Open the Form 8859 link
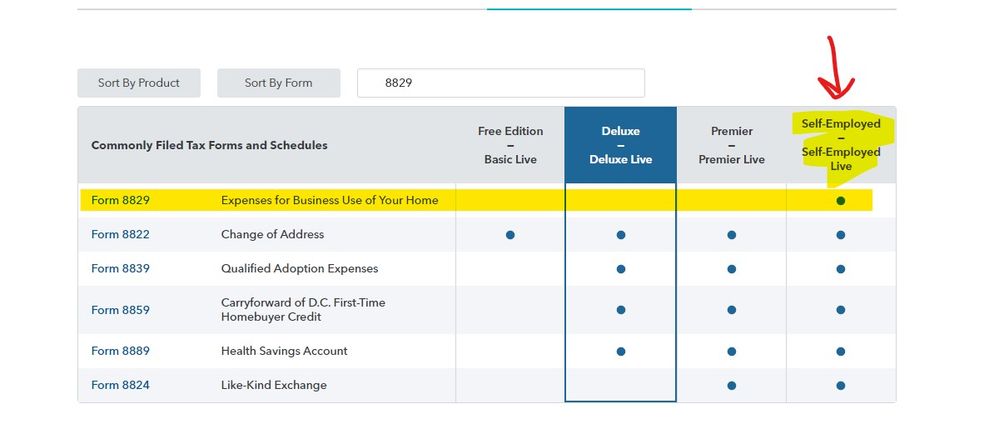This screenshot has width=999, height=435. [120, 310]
